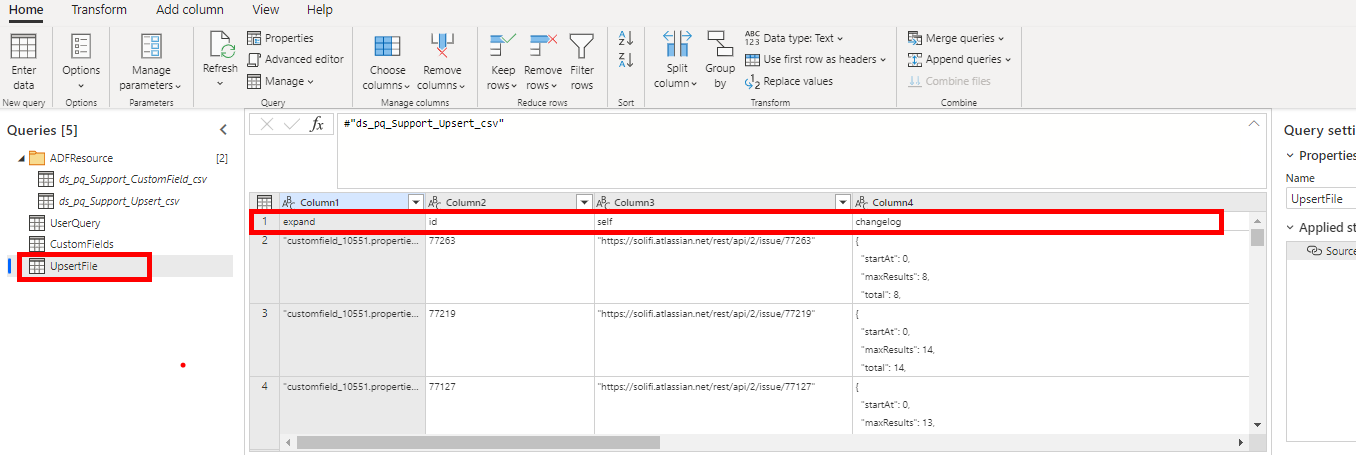Open Column3 filter dropdown arrow
Image resolution: width=1356 pixels, height=455 pixels.
pyautogui.click(x=842, y=202)
